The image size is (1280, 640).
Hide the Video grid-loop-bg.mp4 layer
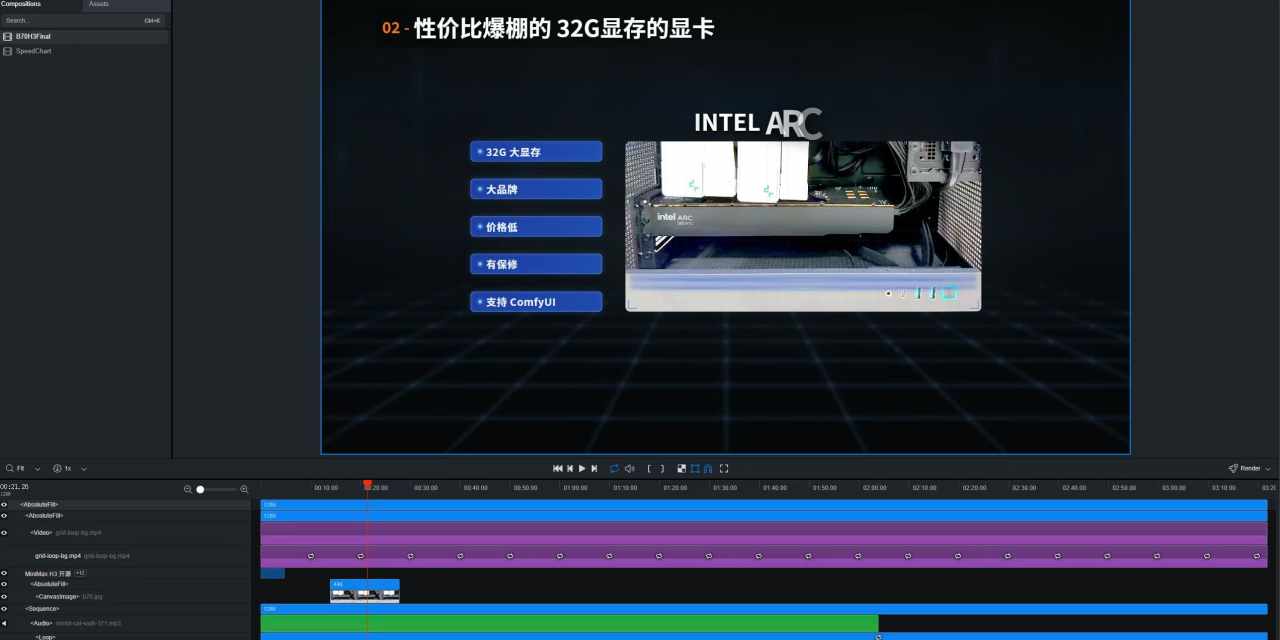4,533
